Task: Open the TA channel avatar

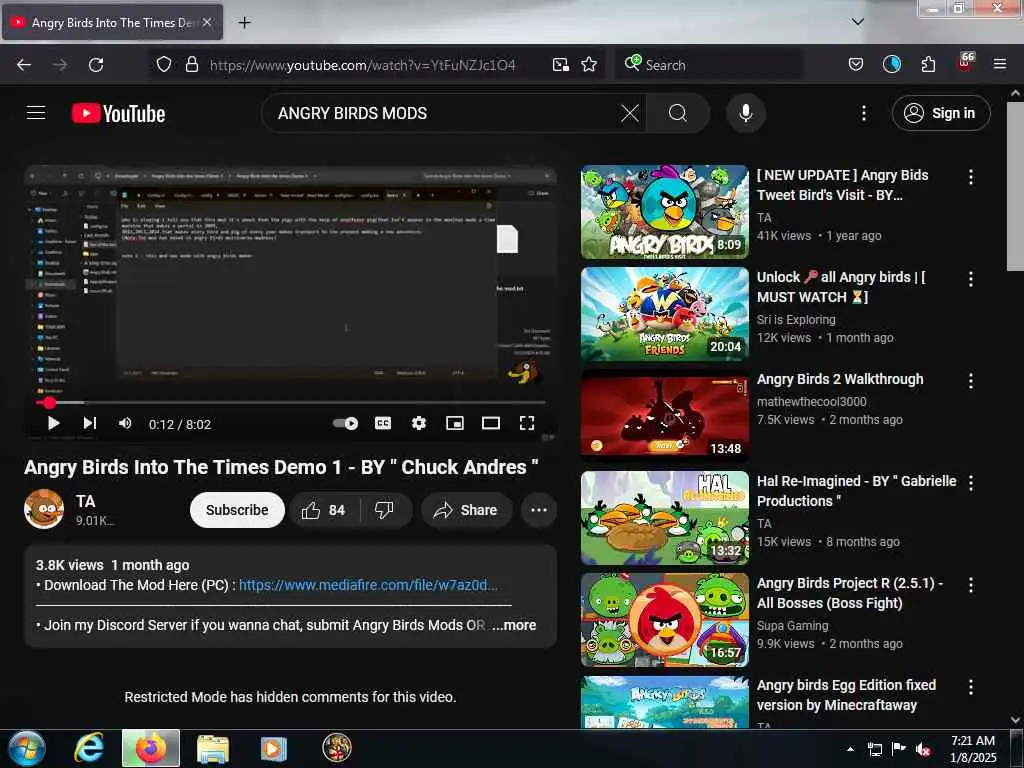Action: click(44, 509)
